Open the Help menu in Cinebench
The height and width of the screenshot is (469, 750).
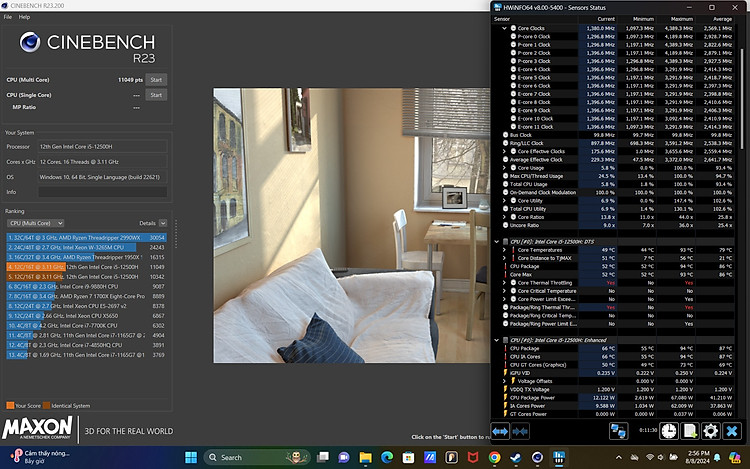pyautogui.click(x=24, y=17)
